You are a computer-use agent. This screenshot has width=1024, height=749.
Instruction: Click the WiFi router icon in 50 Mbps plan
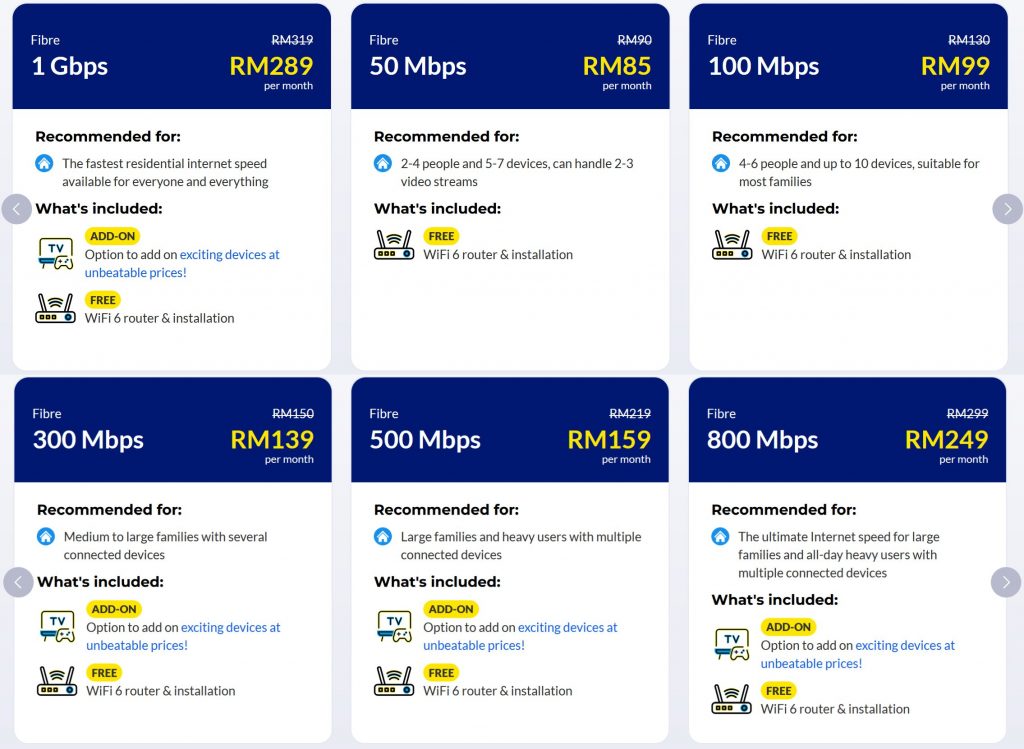point(394,245)
